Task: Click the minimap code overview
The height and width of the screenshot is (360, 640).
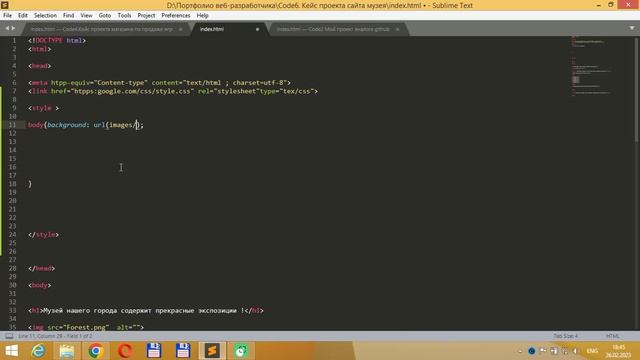Action: (x=592, y=65)
